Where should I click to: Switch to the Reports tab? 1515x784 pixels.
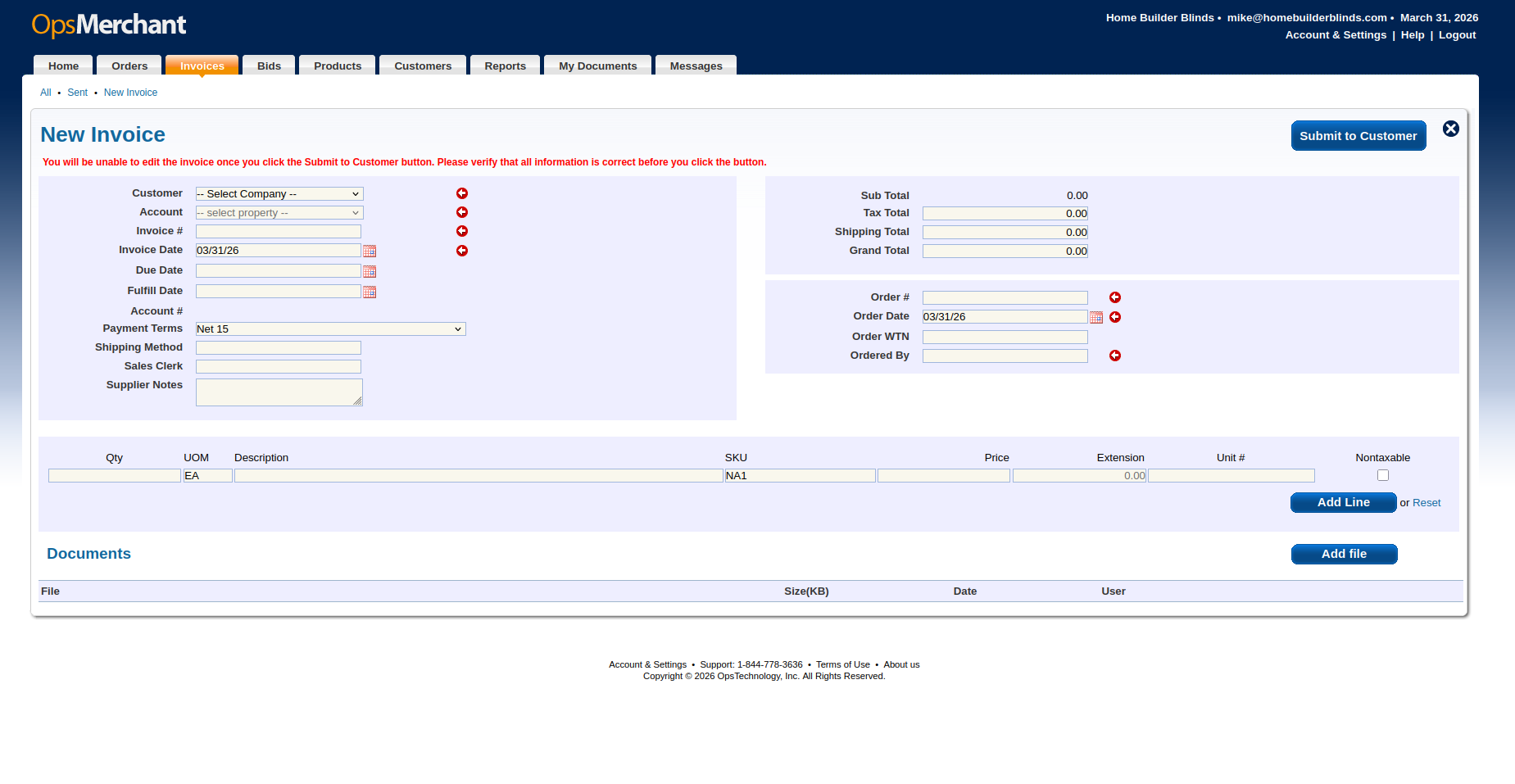505,66
